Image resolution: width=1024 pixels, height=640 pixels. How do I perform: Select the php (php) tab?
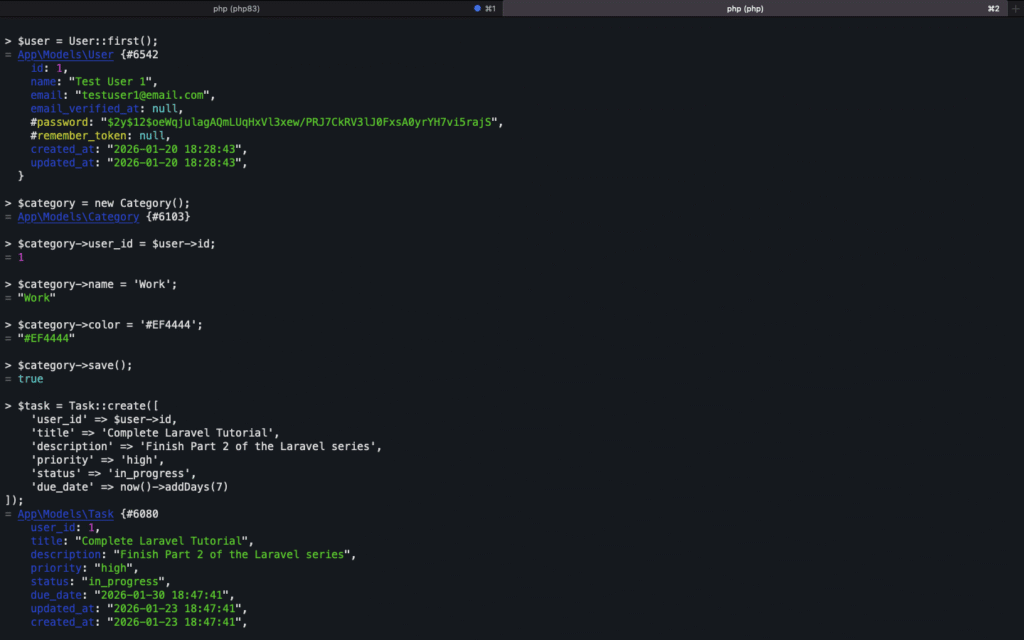[744, 8]
